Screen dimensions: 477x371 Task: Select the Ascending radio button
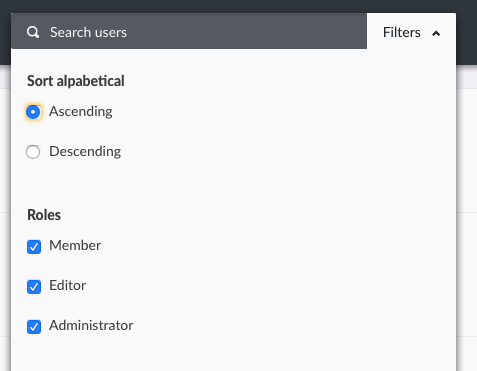pos(33,112)
